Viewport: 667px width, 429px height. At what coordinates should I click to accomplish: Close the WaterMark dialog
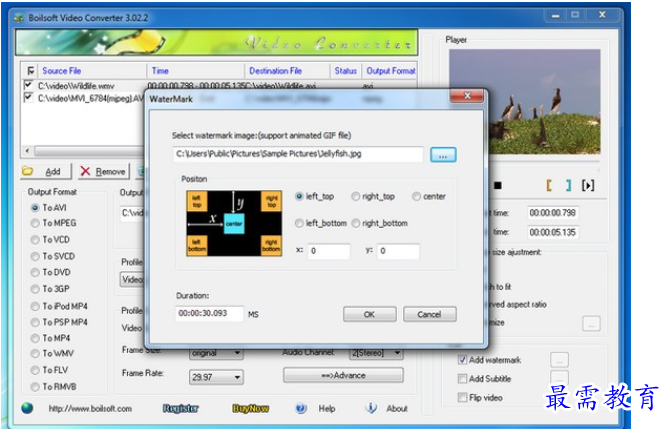tap(467, 96)
